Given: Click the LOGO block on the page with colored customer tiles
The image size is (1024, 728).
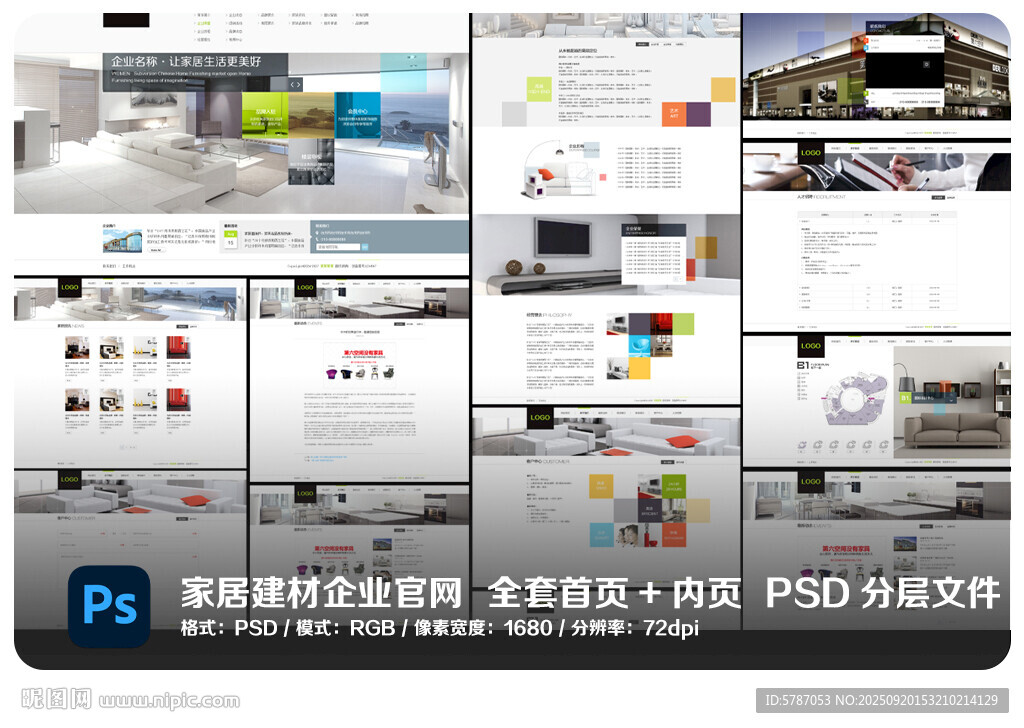Looking at the screenshot, I should click(x=540, y=417).
